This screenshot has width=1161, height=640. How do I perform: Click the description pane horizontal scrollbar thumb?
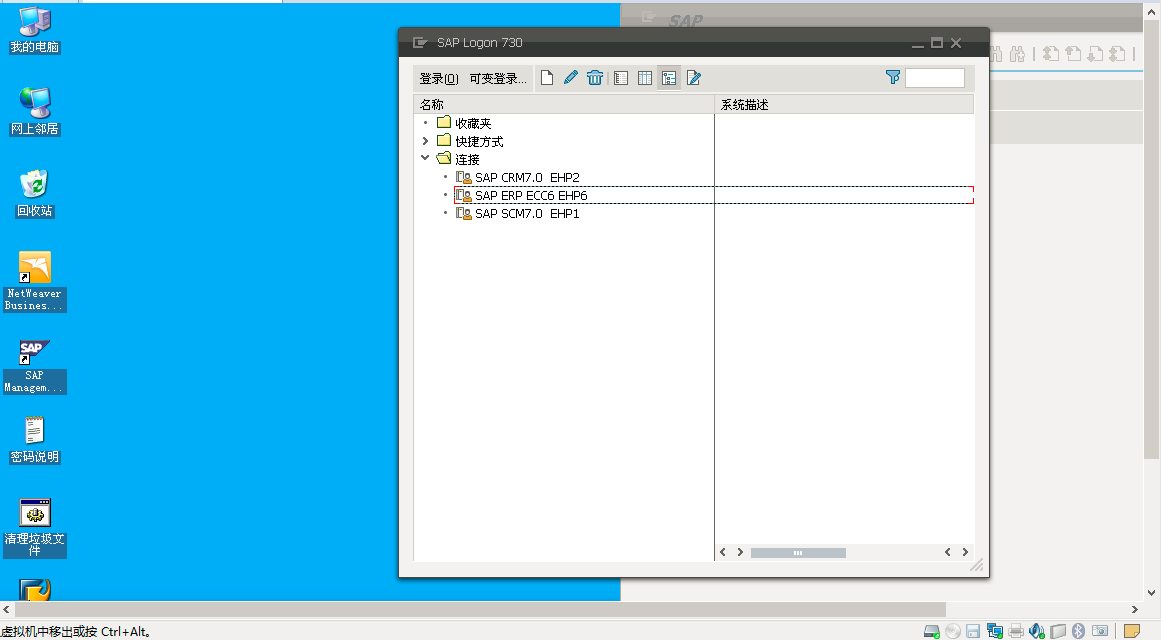pos(798,553)
